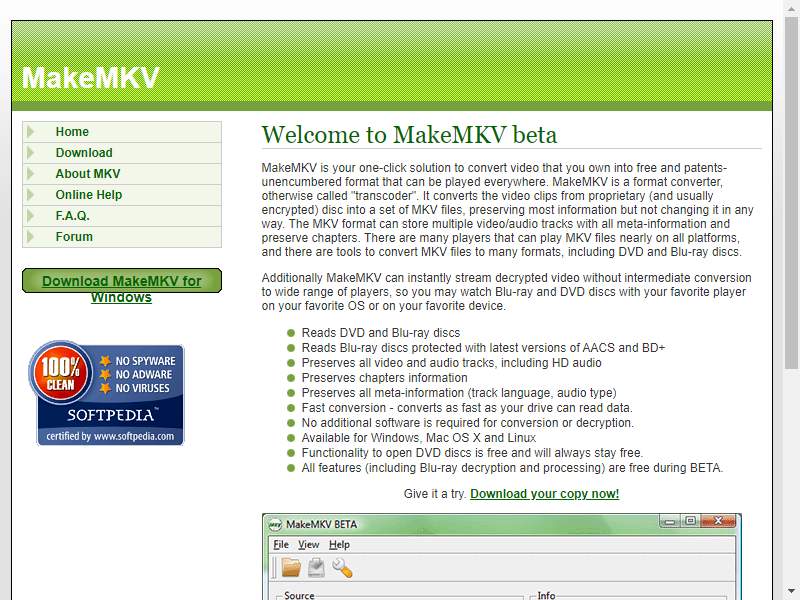The width and height of the screenshot is (800, 600).
Task: Click the Softpedia 100% Clean badge
Action: tap(107, 393)
